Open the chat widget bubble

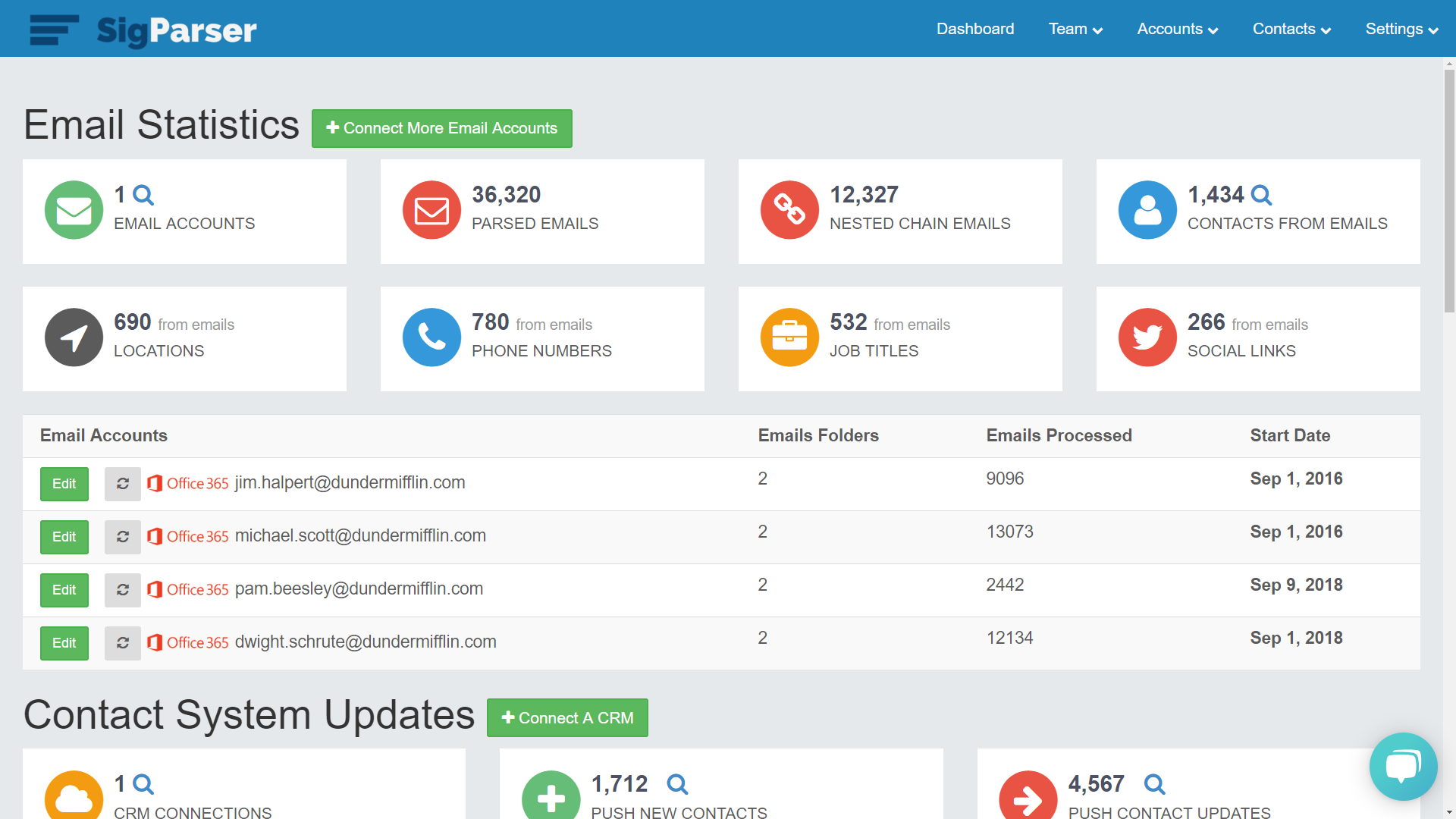[1403, 767]
